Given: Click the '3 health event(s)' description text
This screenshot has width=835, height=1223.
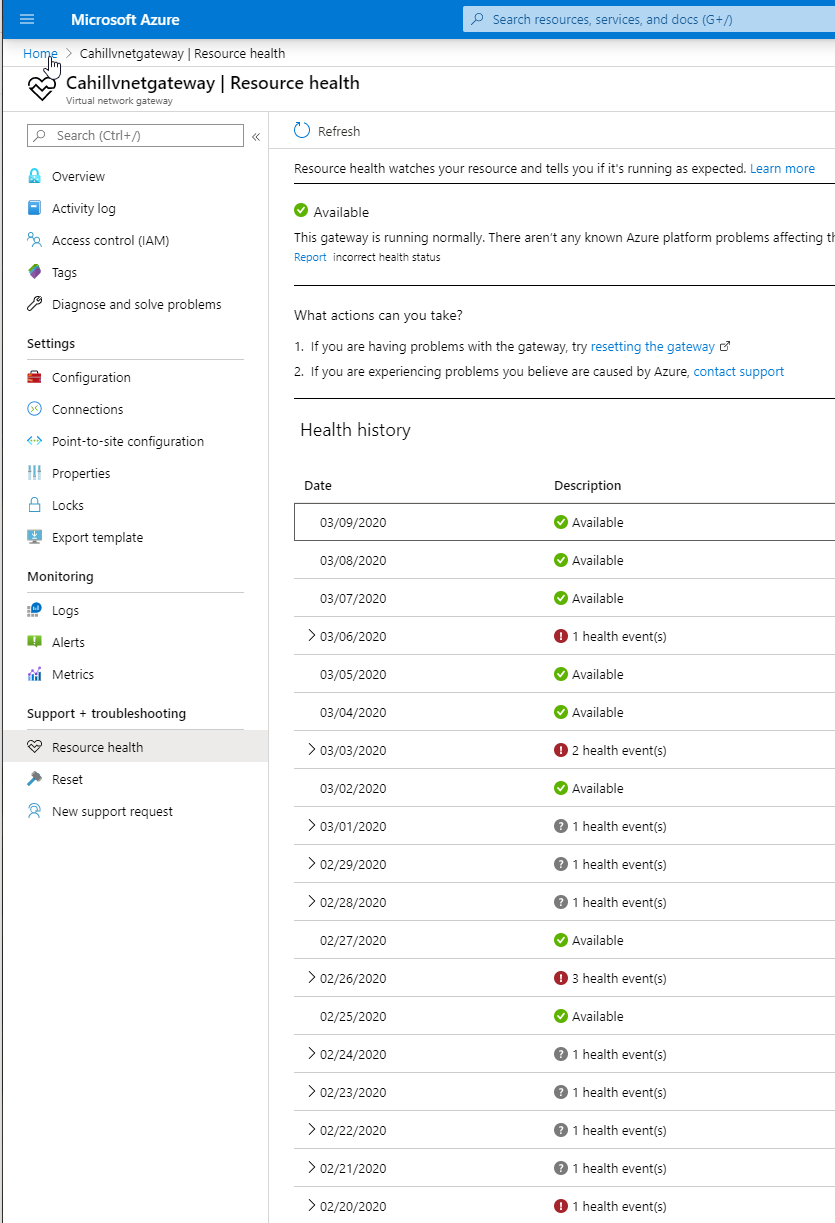Looking at the screenshot, I should [619, 978].
